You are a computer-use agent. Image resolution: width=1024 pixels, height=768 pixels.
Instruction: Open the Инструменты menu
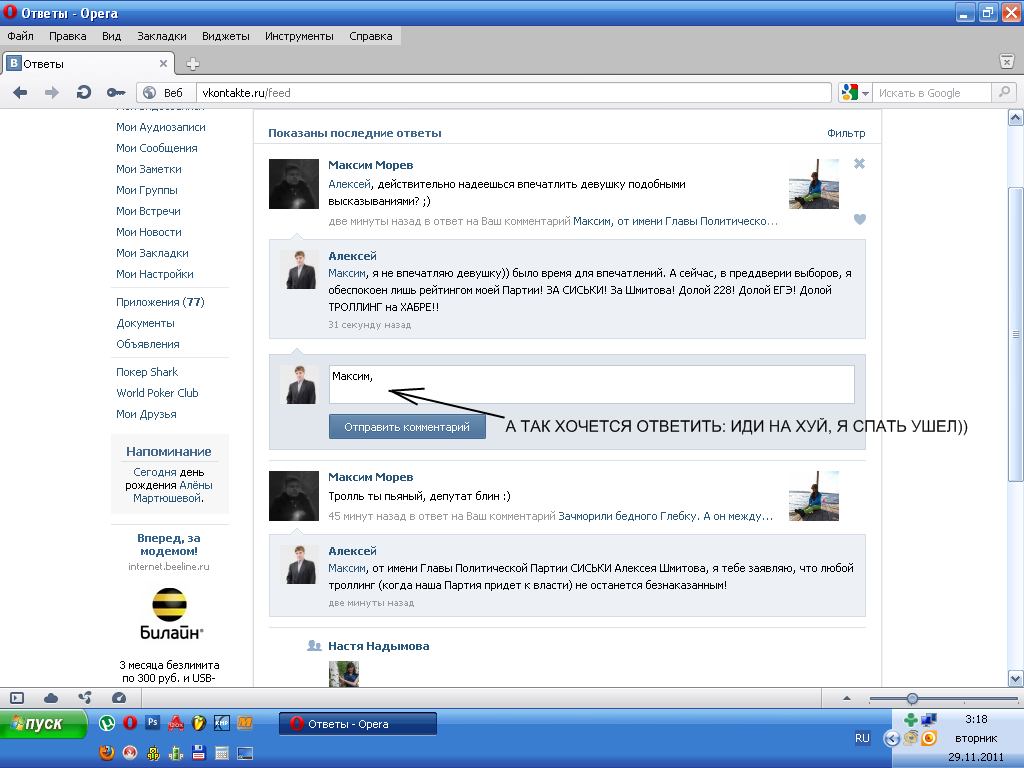299,36
